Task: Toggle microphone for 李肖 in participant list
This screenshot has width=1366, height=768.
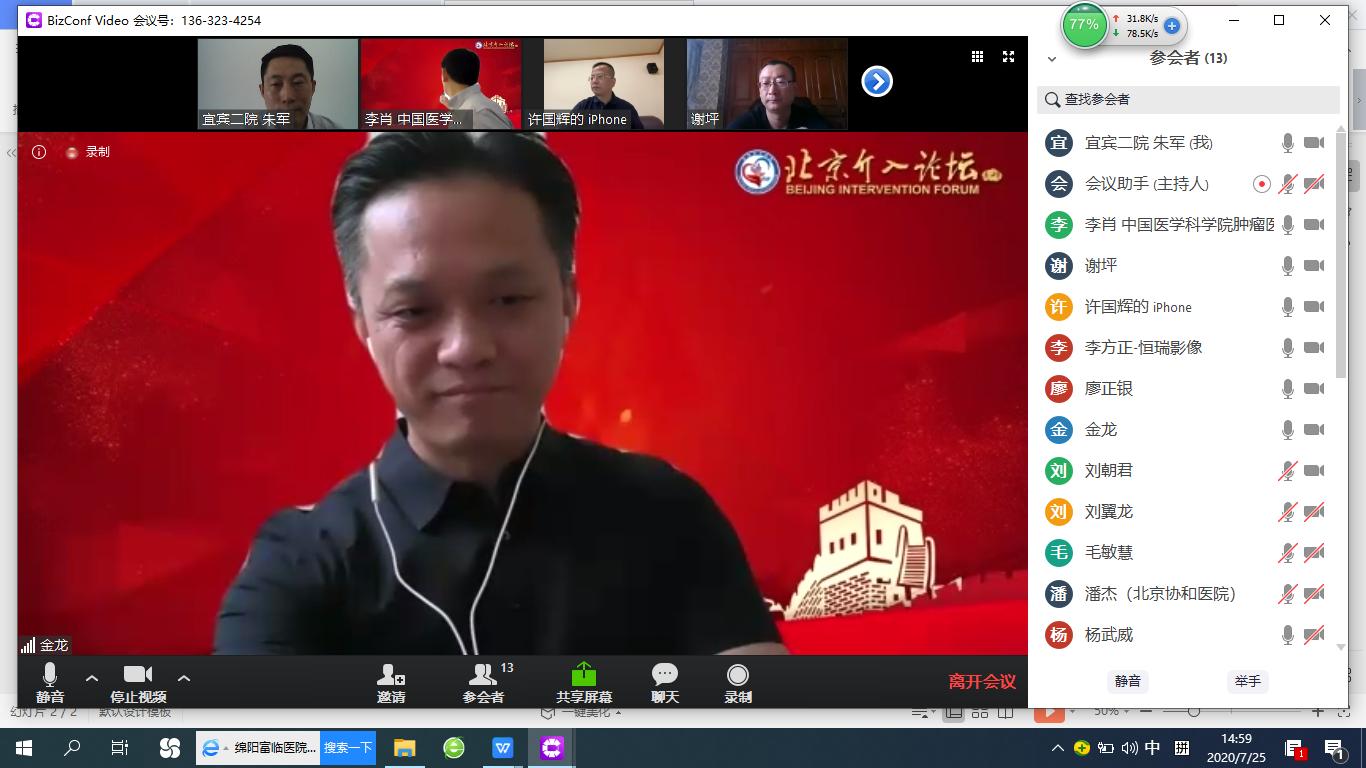Action: point(1288,225)
